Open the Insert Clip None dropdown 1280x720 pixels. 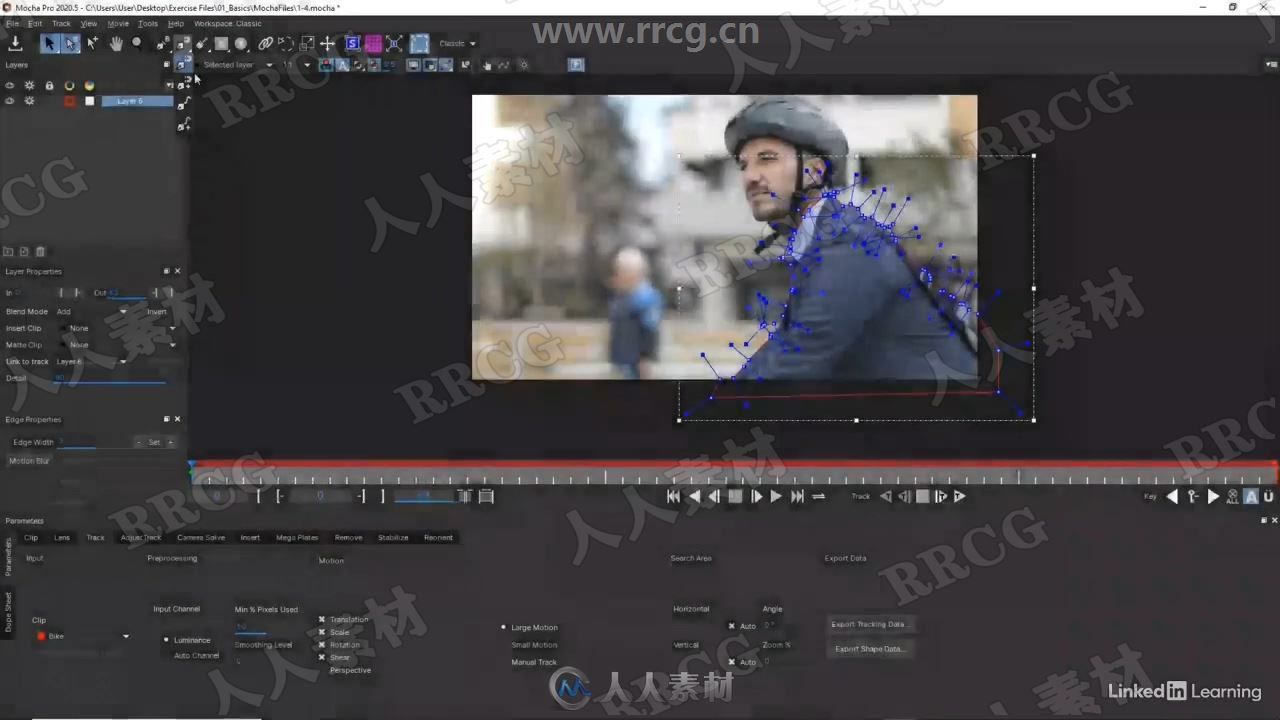pos(121,328)
